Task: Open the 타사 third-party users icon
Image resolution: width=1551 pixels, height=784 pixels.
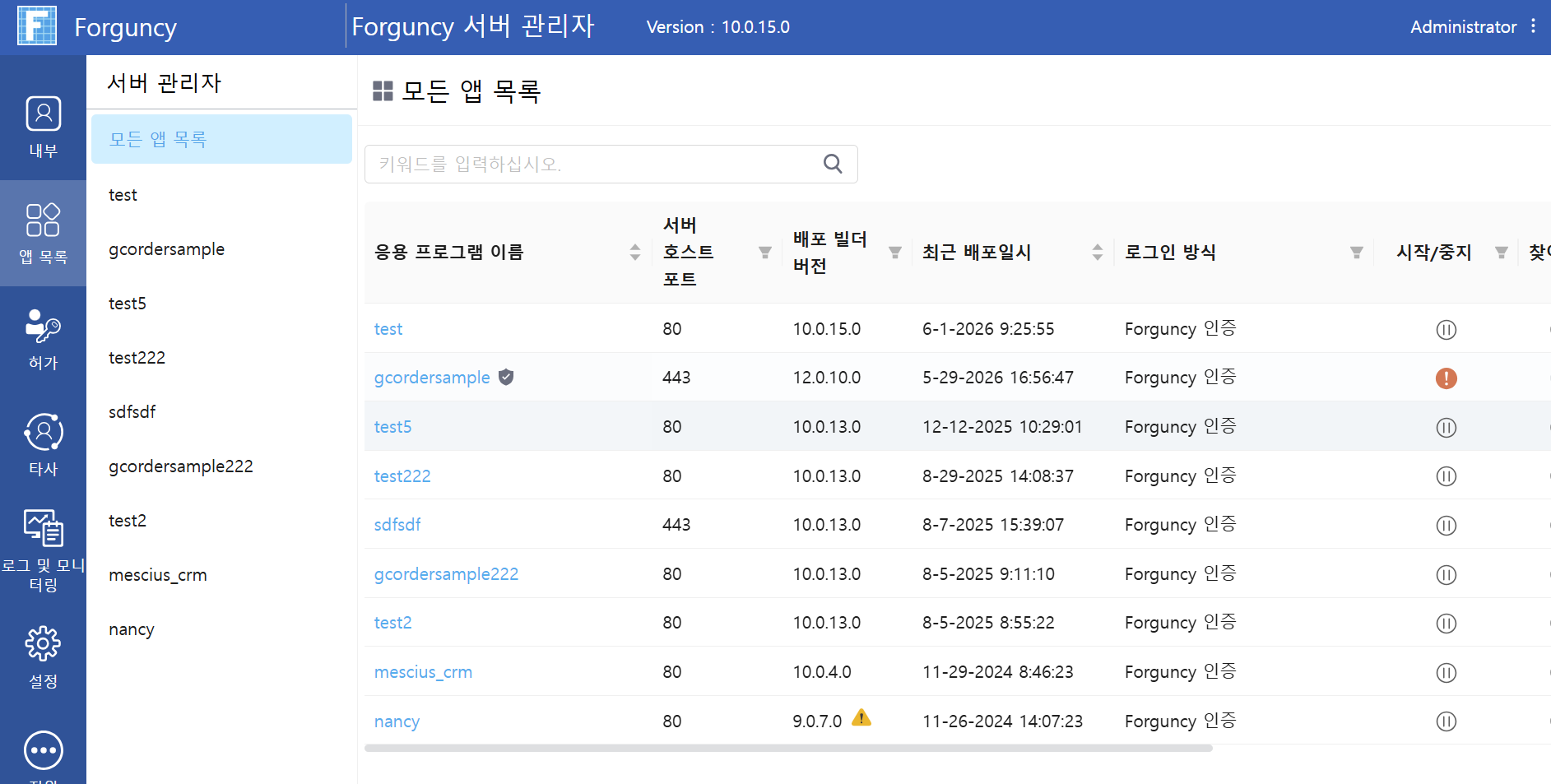Action: point(43,432)
